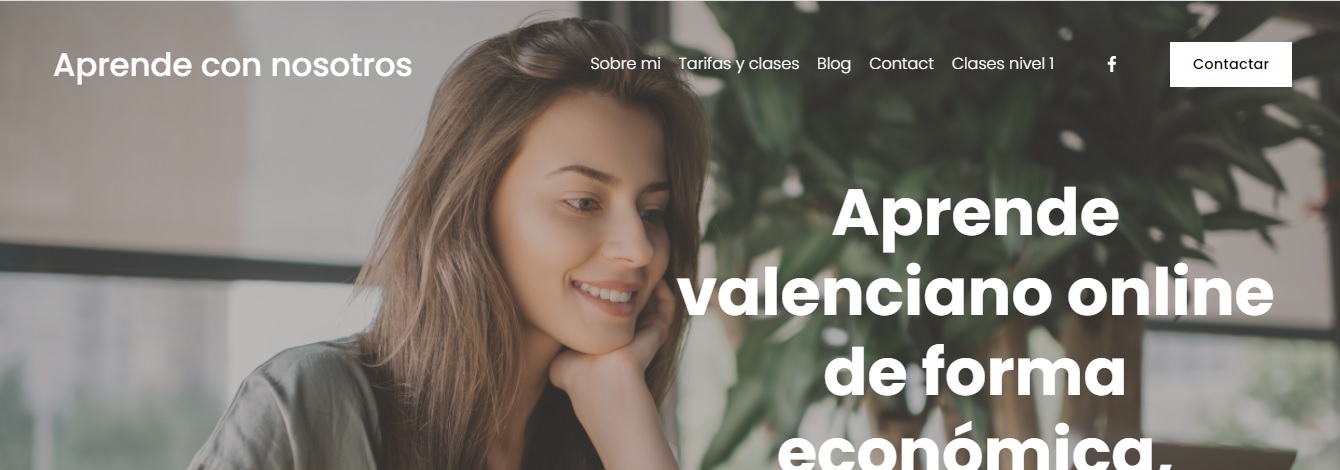Select the Contact nav link
This screenshot has height=470, width=1340.
pos(901,64)
